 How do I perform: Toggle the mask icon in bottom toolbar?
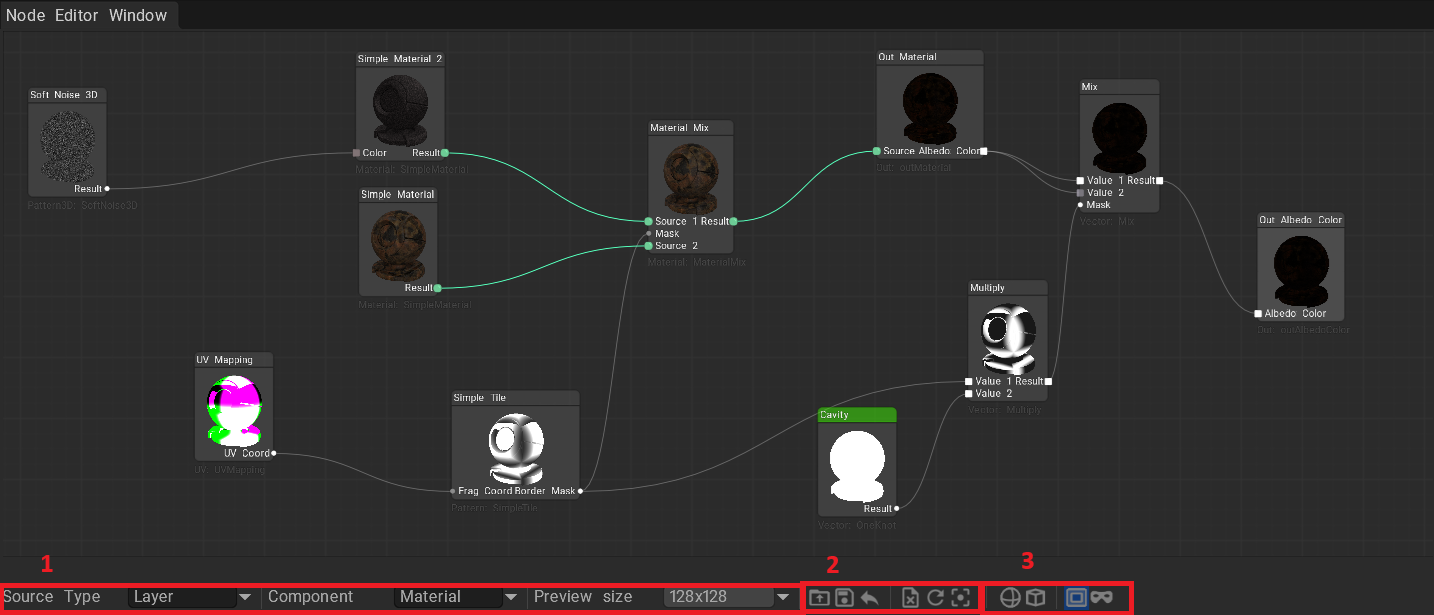1102,597
